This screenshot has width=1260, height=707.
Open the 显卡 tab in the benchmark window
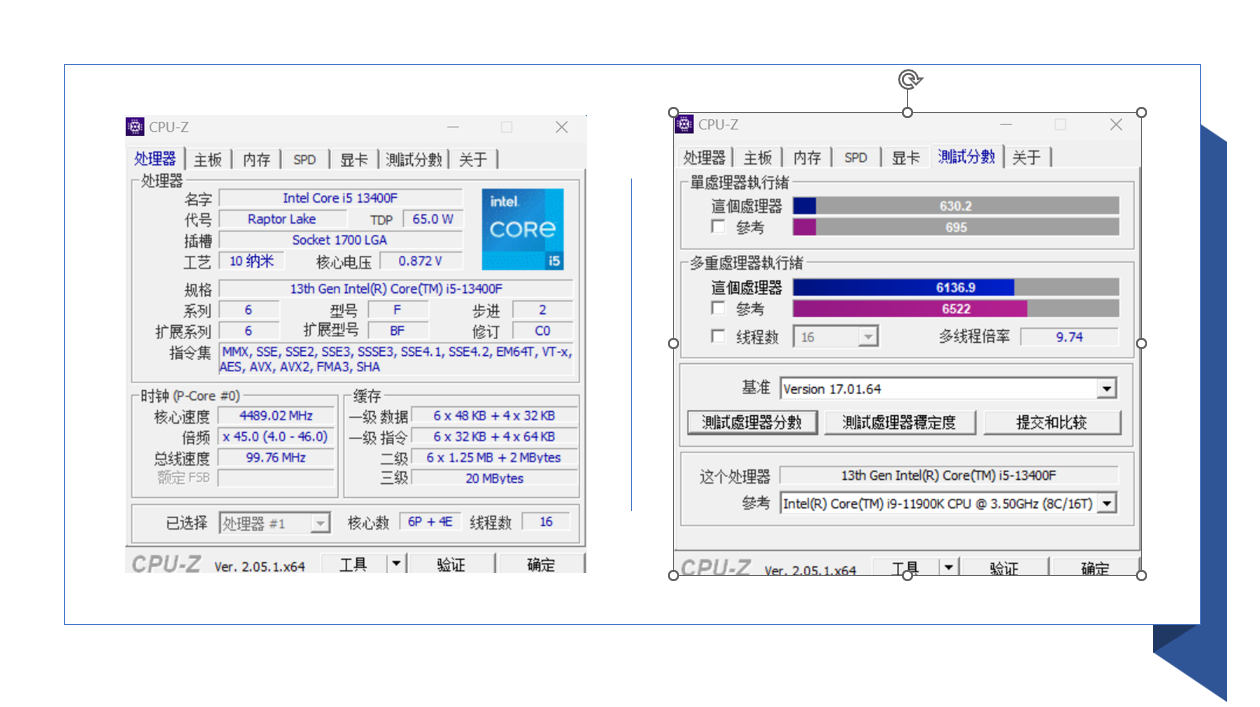[x=905, y=158]
